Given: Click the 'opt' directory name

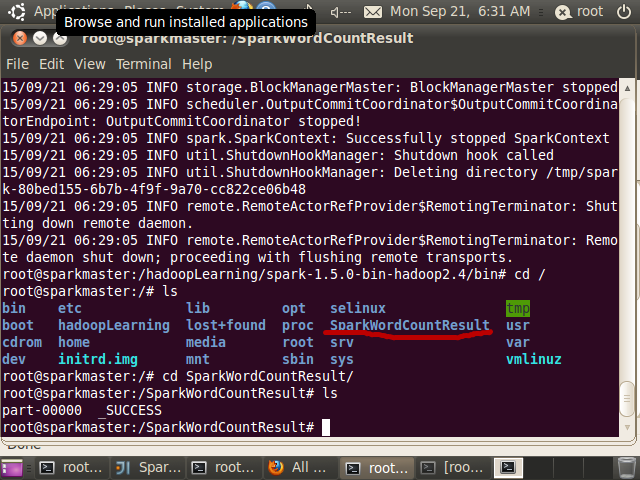Looking at the screenshot, I should coord(294,309).
